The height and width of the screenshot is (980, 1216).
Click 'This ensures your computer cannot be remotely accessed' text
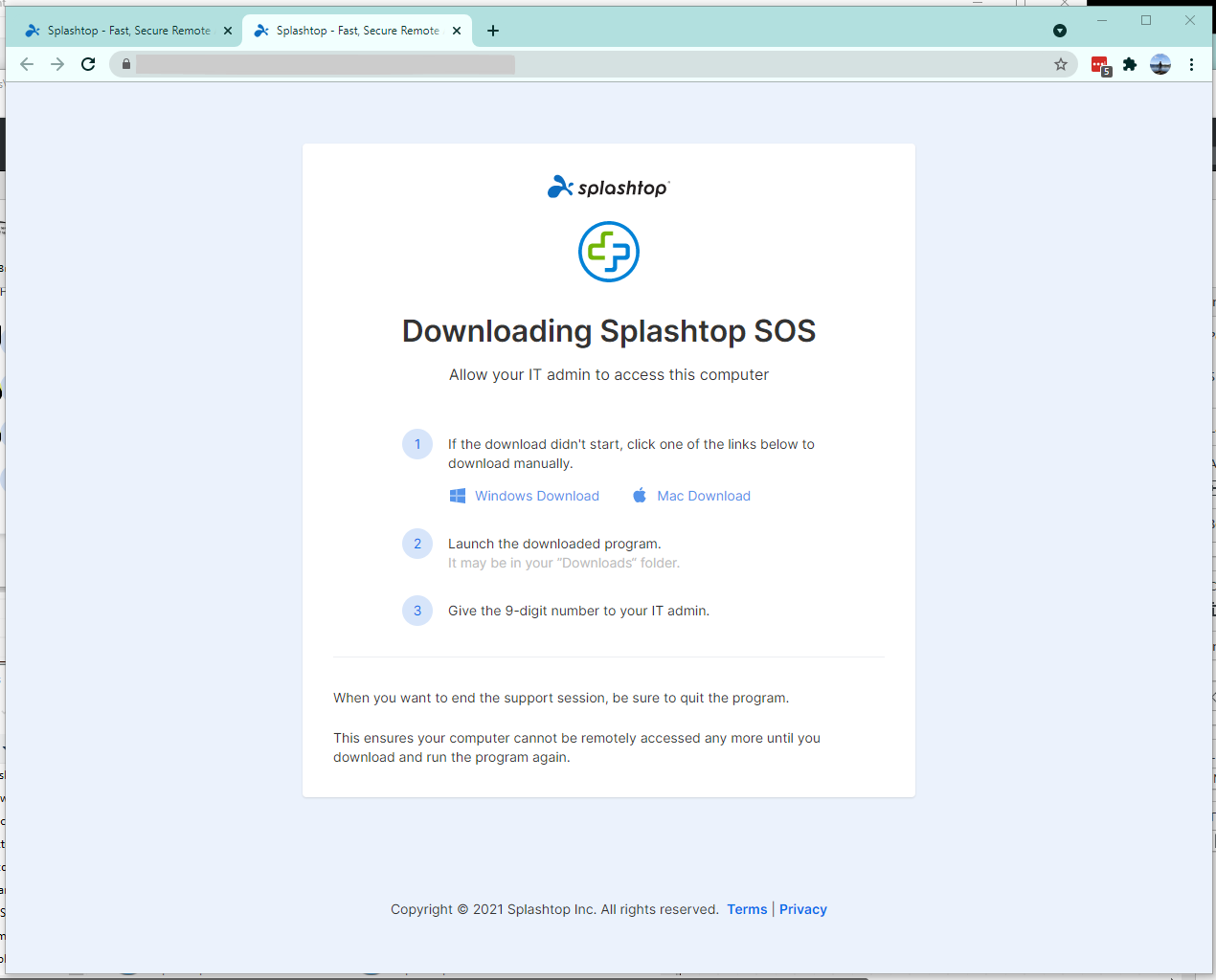tap(576, 747)
